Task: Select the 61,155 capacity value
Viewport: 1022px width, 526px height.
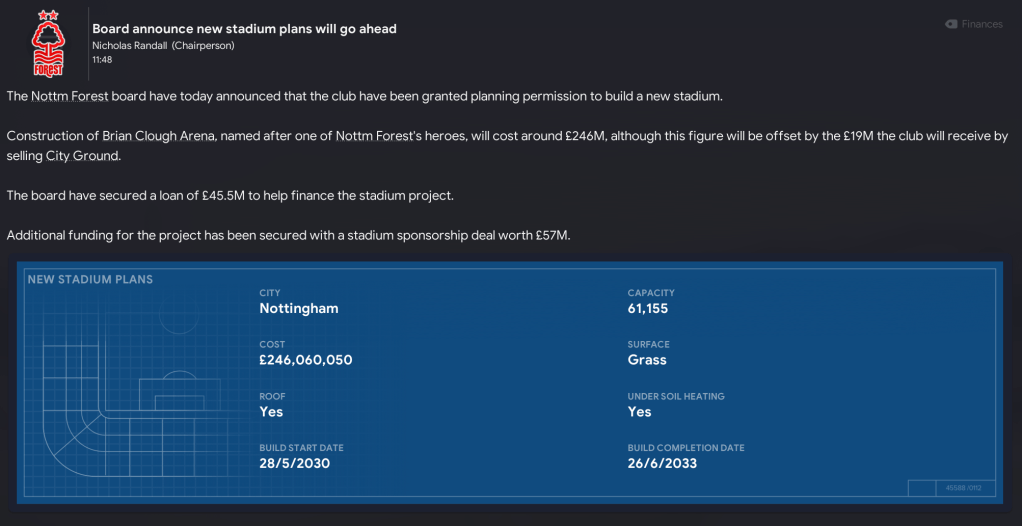Action: coord(647,308)
